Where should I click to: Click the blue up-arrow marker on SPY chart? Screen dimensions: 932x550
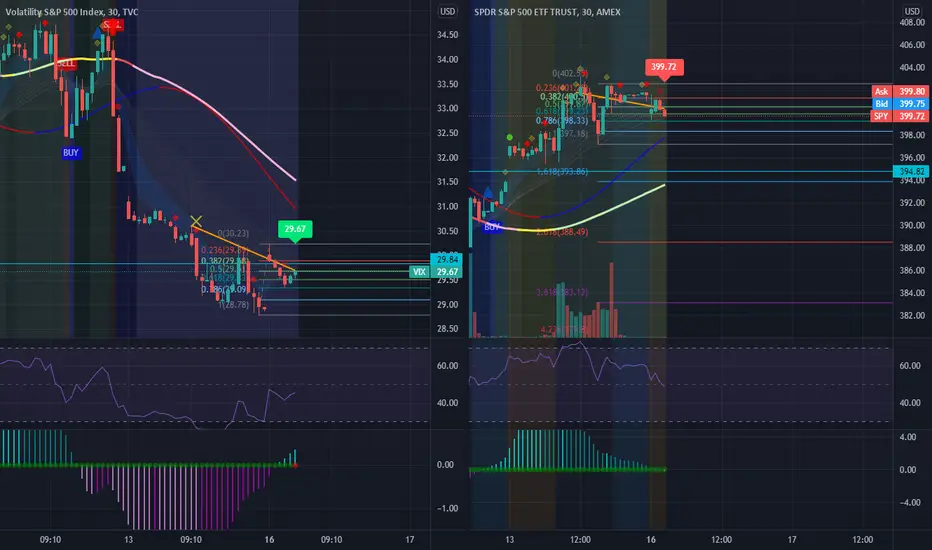click(488, 192)
